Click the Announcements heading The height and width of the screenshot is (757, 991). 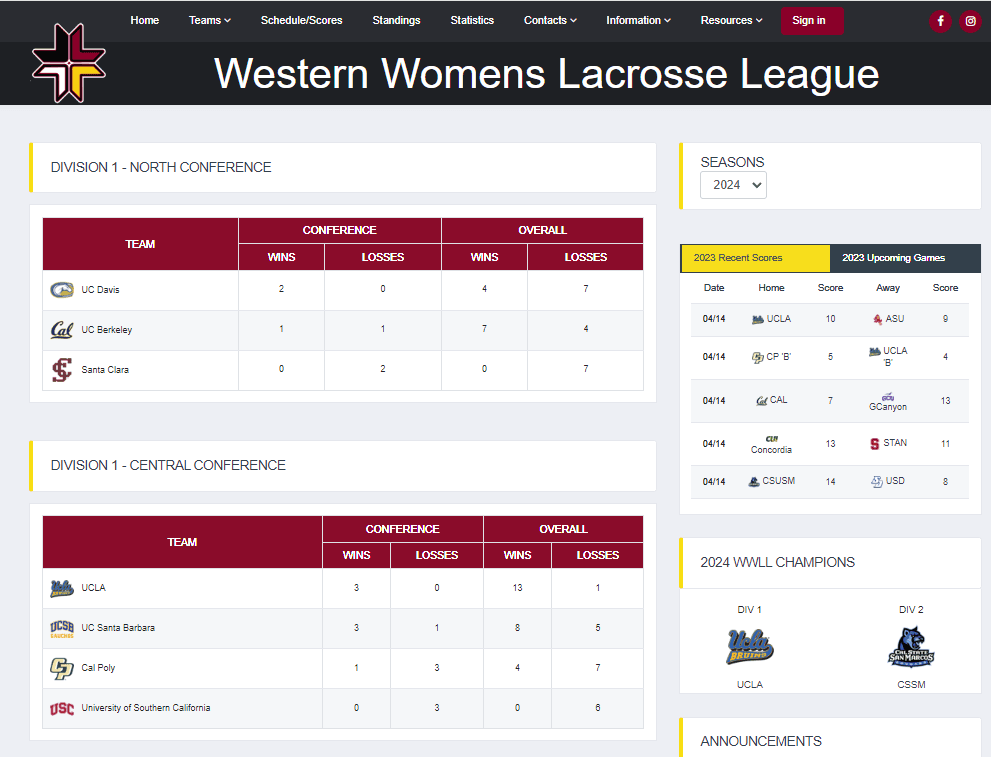click(x=761, y=741)
